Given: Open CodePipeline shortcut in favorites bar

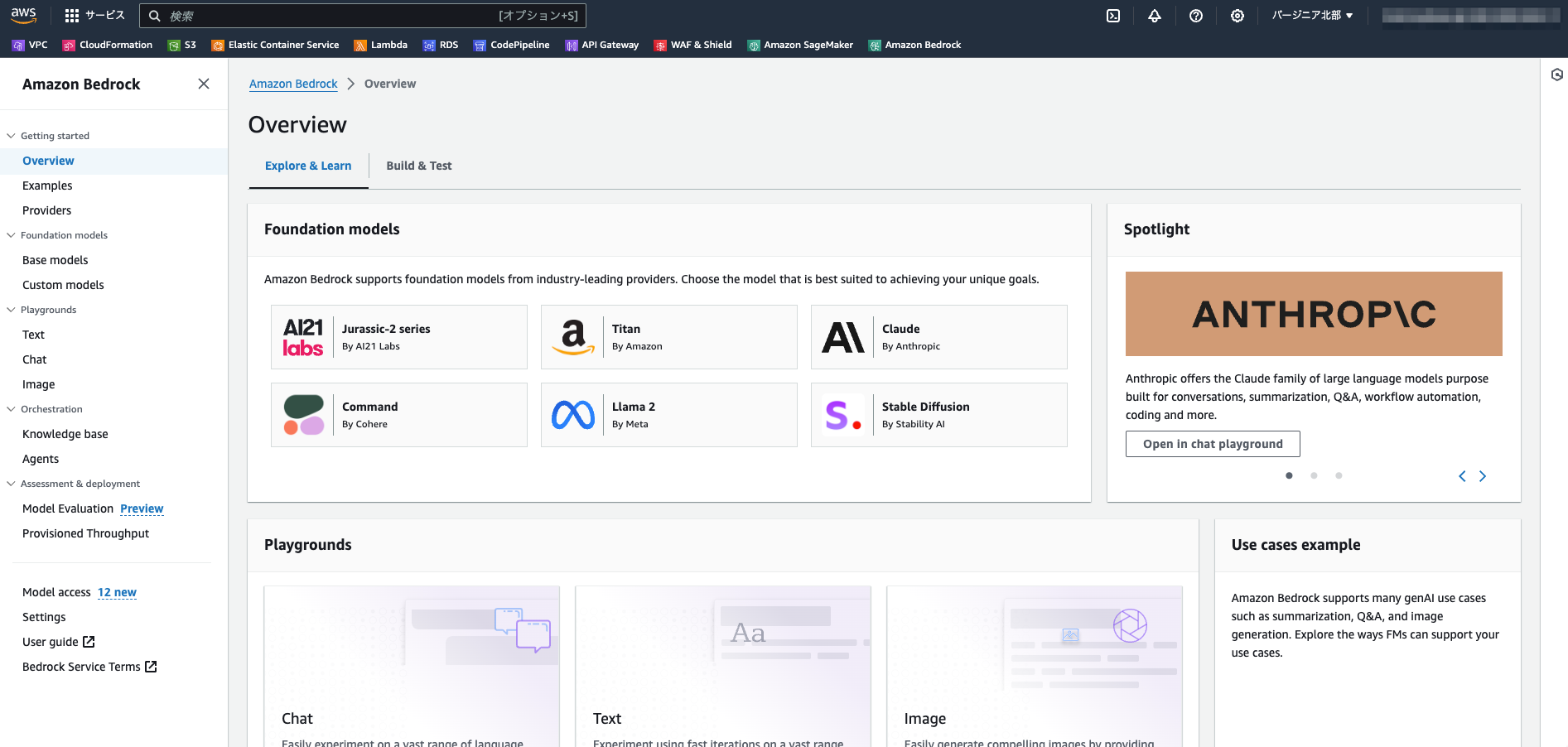Looking at the screenshot, I should click(511, 45).
